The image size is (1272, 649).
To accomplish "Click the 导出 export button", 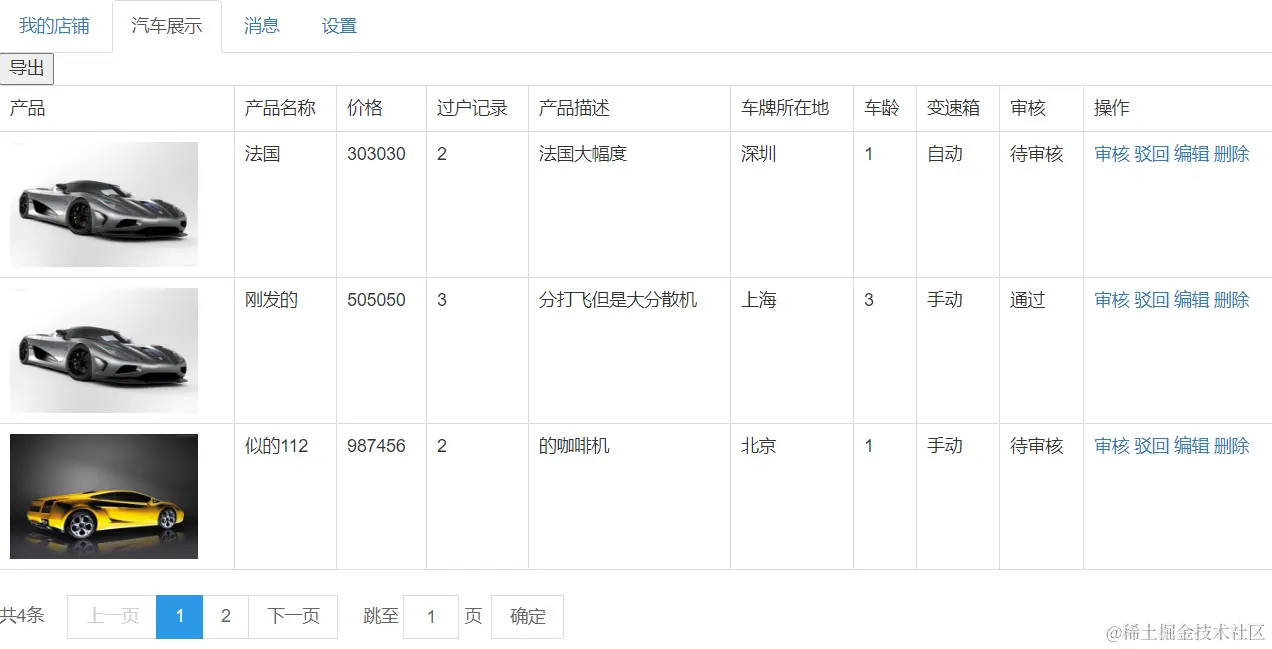I will [x=27, y=68].
